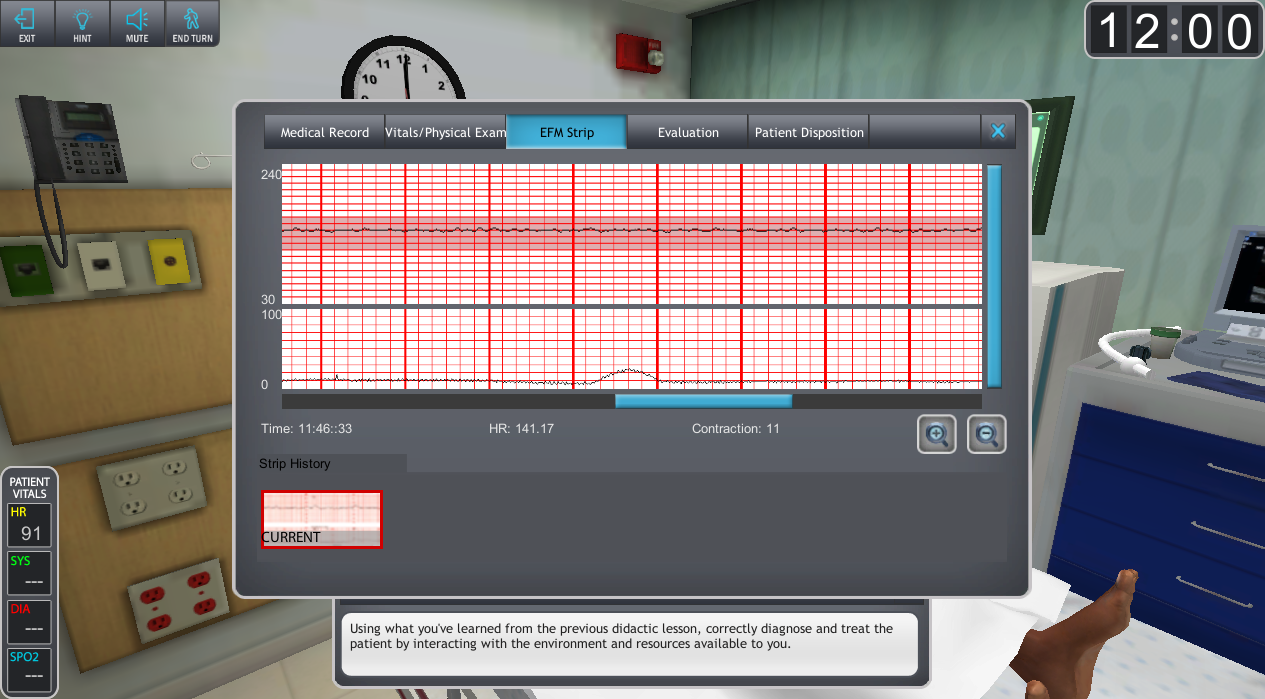Viewport: 1265px width, 699px height.
Task: Click the Exit icon
Action: click(x=26, y=24)
